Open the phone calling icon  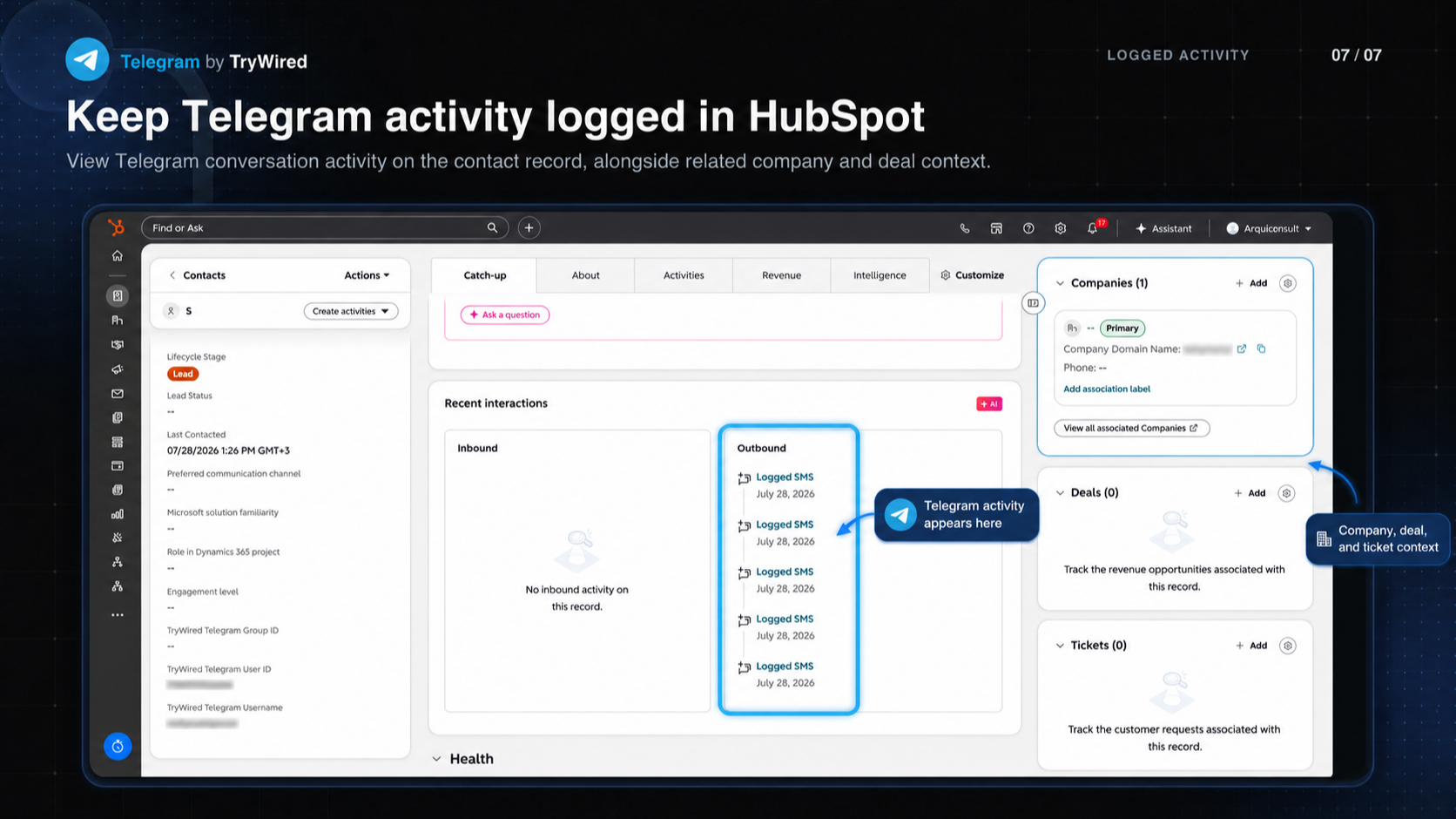click(965, 228)
